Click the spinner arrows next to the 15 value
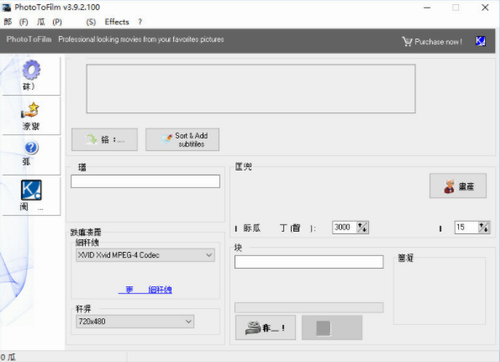The height and width of the screenshot is (362, 500). click(484, 227)
